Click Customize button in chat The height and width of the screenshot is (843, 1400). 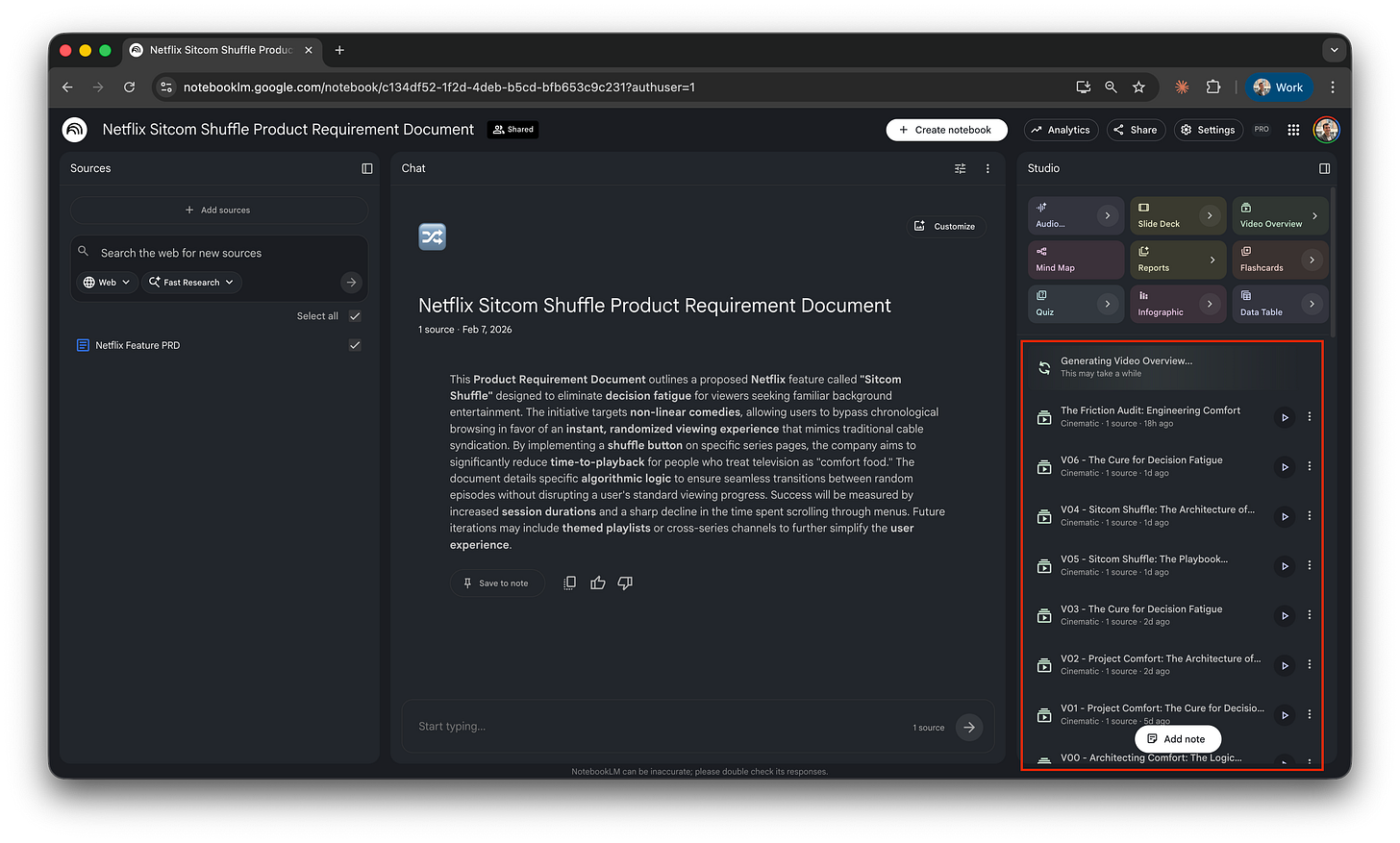pos(944,227)
